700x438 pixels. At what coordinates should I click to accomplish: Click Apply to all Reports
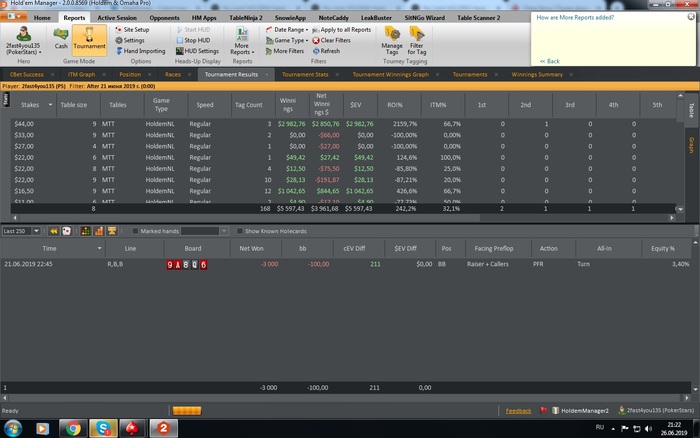click(342, 29)
